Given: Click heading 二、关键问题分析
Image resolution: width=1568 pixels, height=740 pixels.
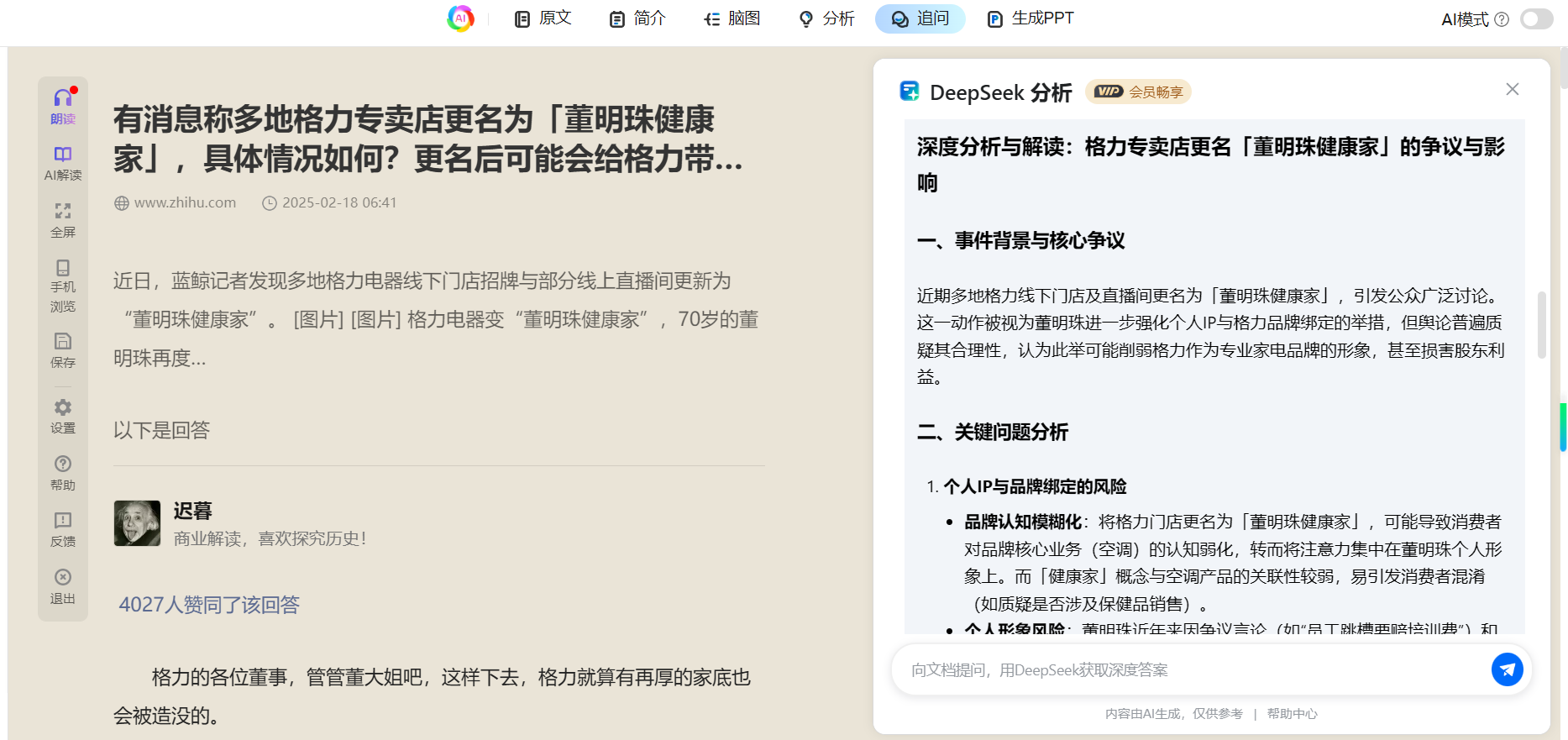Looking at the screenshot, I should coord(992,432).
